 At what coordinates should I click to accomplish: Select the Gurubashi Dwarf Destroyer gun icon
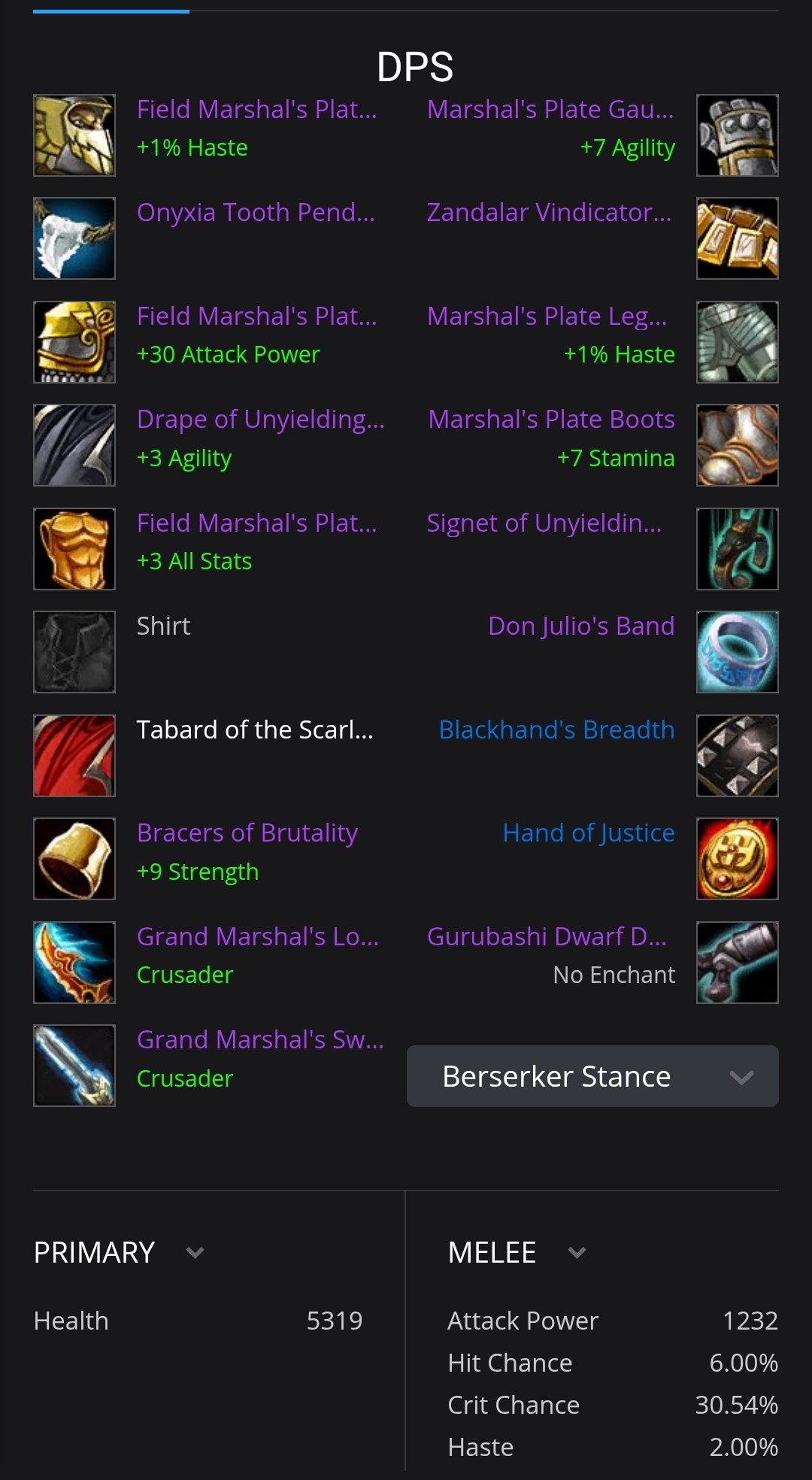(x=738, y=963)
